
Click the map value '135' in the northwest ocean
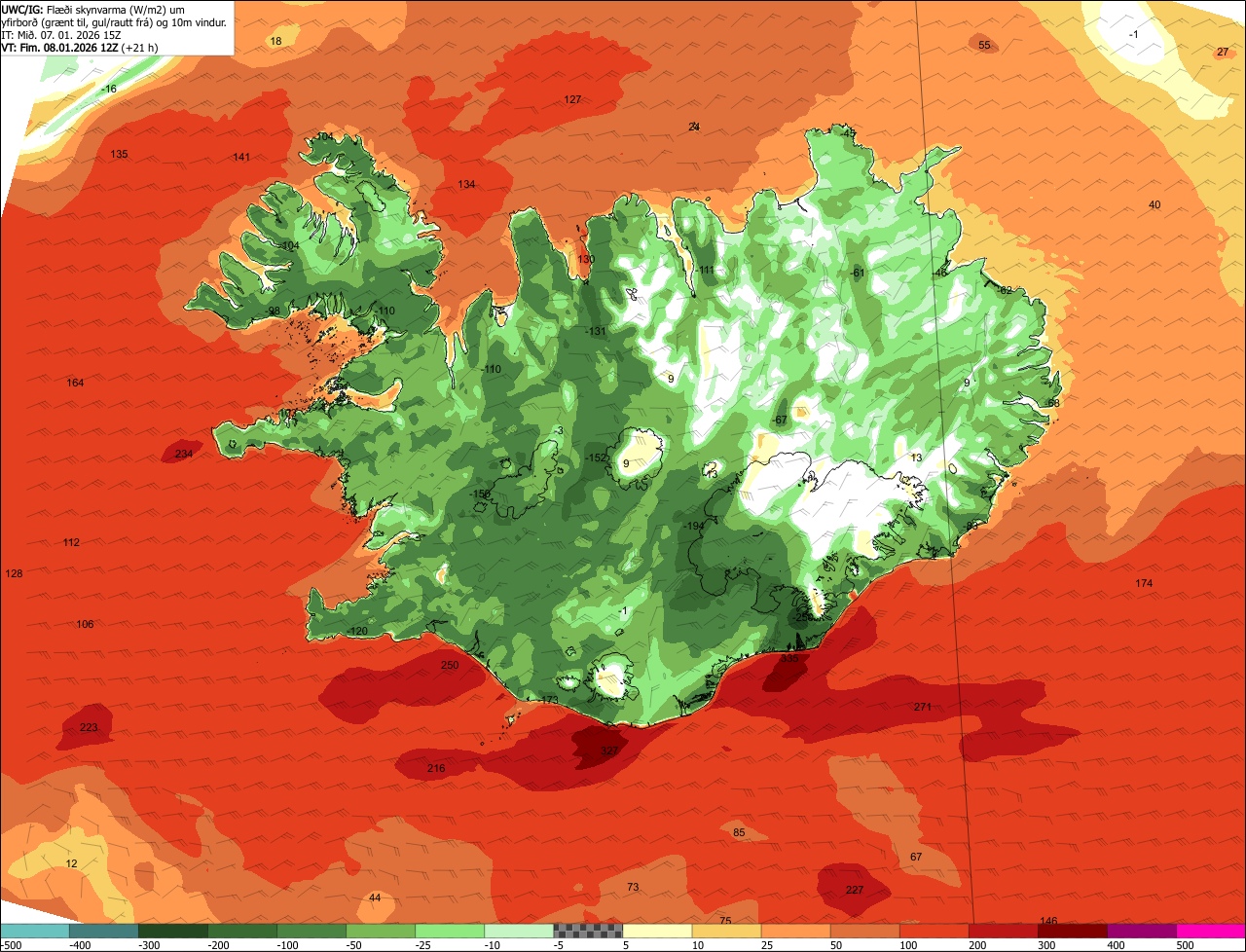119,154
